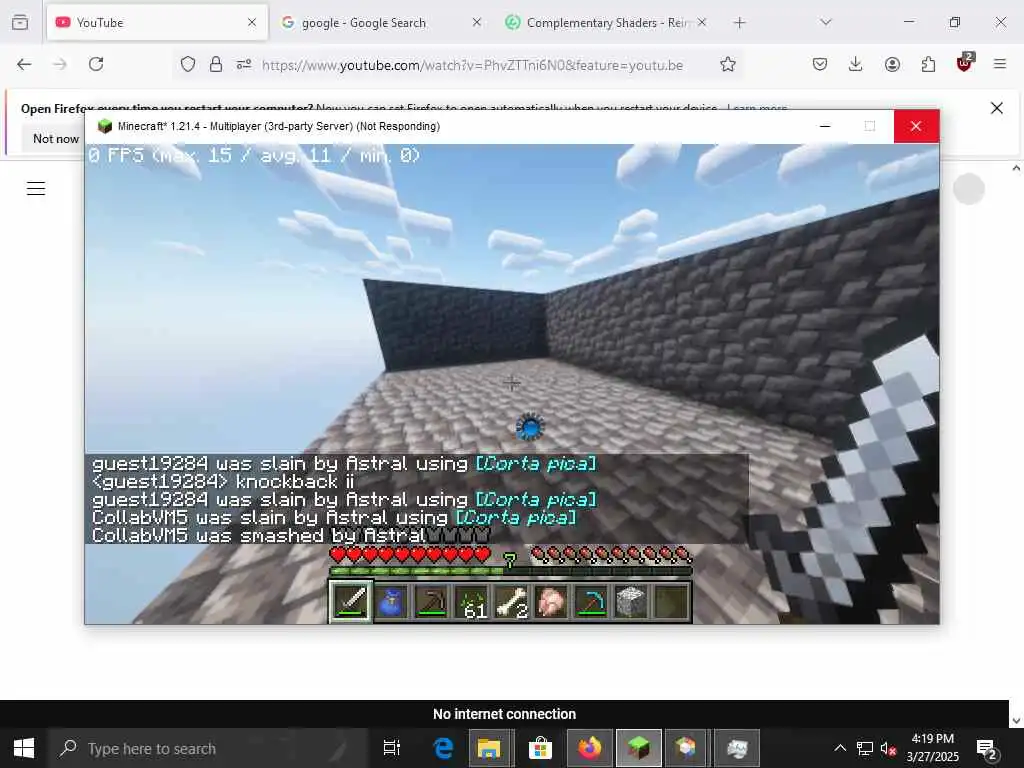1024x768 pixels.
Task: Launch Microsoft Edge from the taskbar
Action: pyautogui.click(x=443, y=748)
